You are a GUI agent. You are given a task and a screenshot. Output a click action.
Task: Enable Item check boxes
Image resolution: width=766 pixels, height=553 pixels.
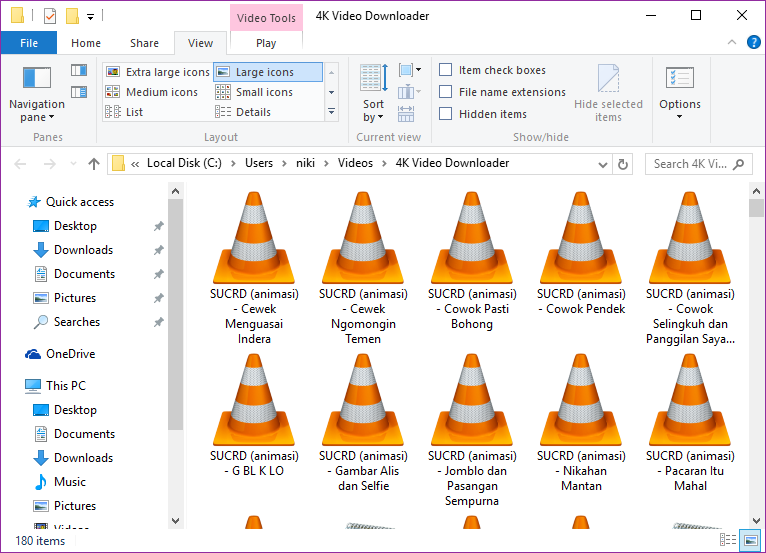(446, 70)
